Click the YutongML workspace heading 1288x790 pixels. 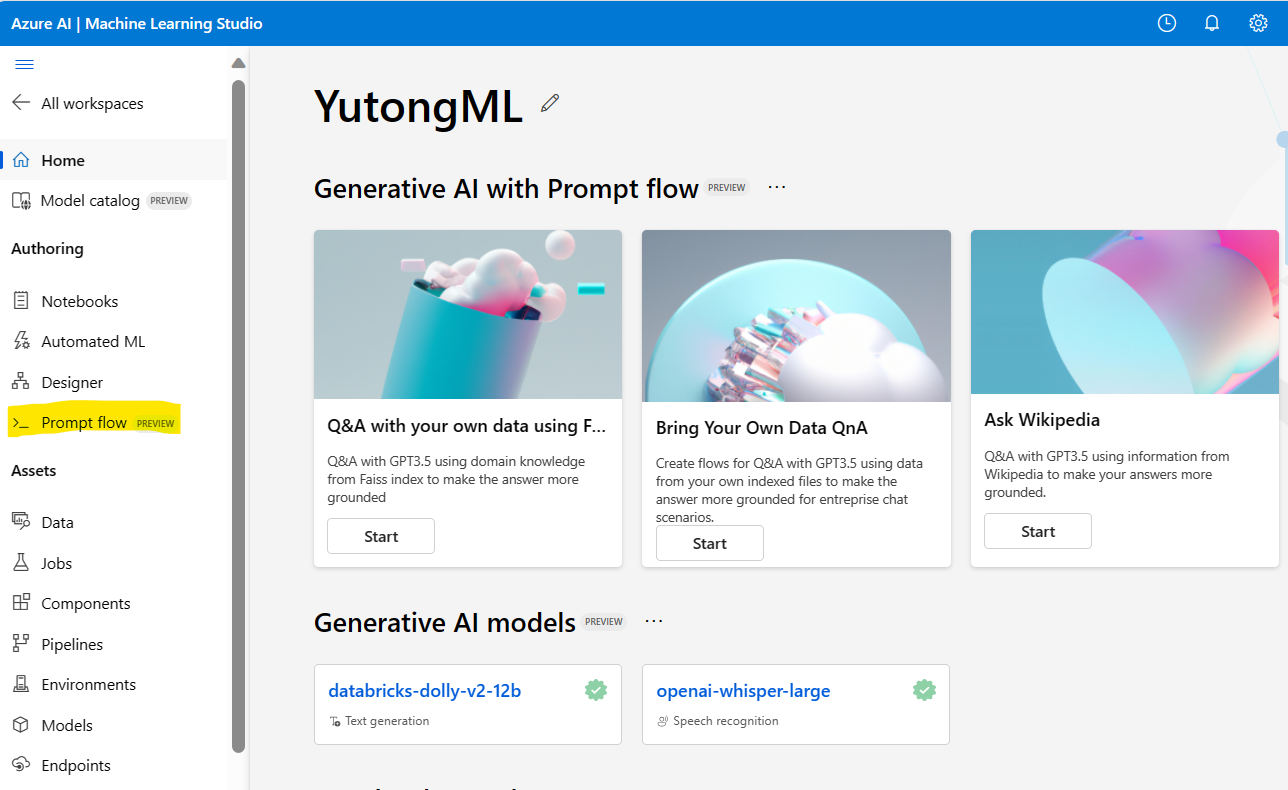pos(418,106)
